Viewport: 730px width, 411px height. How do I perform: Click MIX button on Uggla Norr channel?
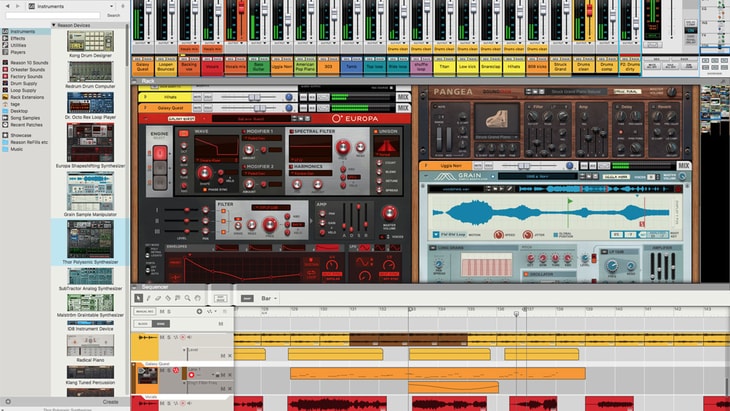tap(683, 166)
